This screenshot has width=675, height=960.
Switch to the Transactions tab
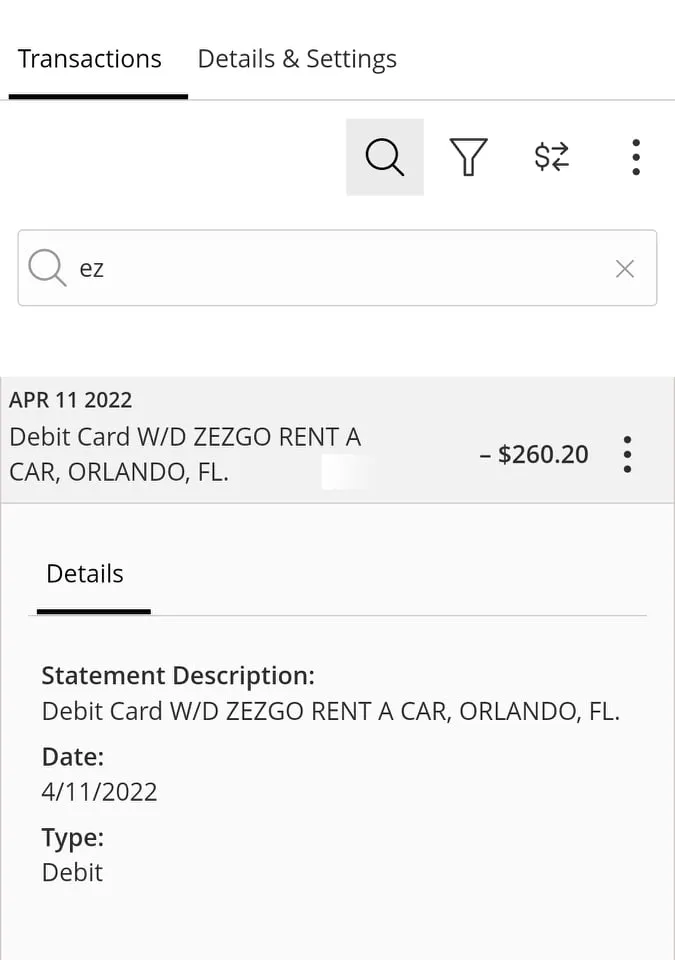tap(90, 59)
